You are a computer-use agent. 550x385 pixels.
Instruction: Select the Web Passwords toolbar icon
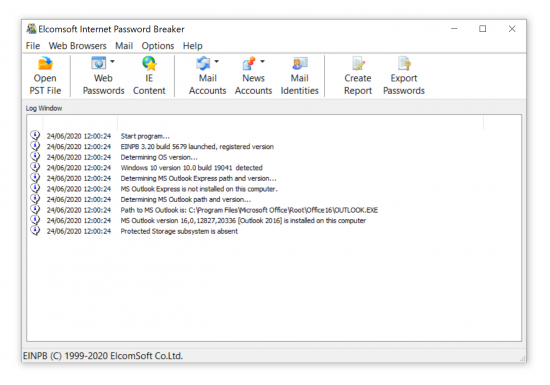click(x=99, y=63)
